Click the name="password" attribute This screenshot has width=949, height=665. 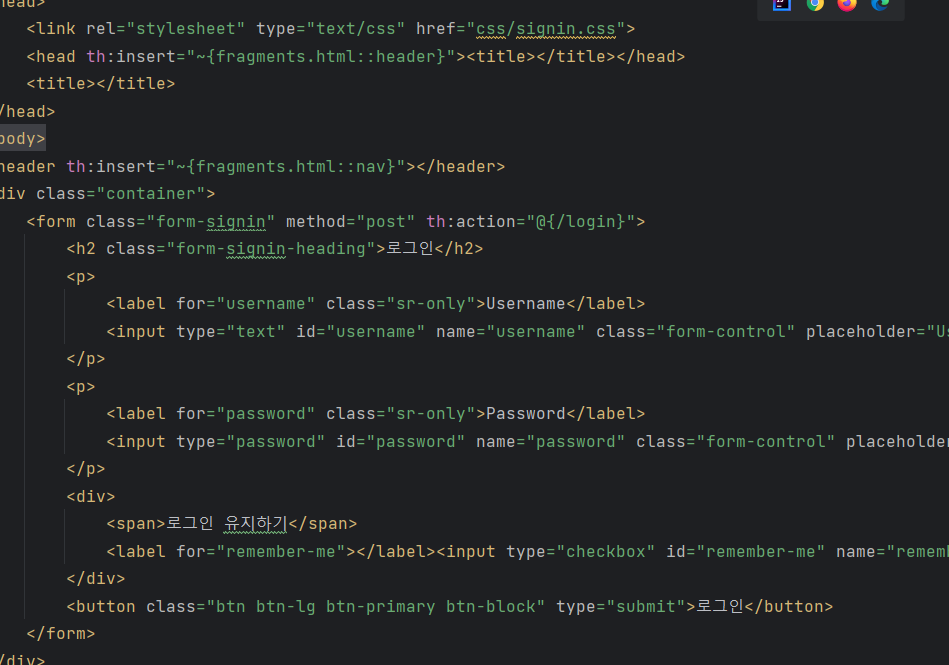pyautogui.click(x=550, y=442)
